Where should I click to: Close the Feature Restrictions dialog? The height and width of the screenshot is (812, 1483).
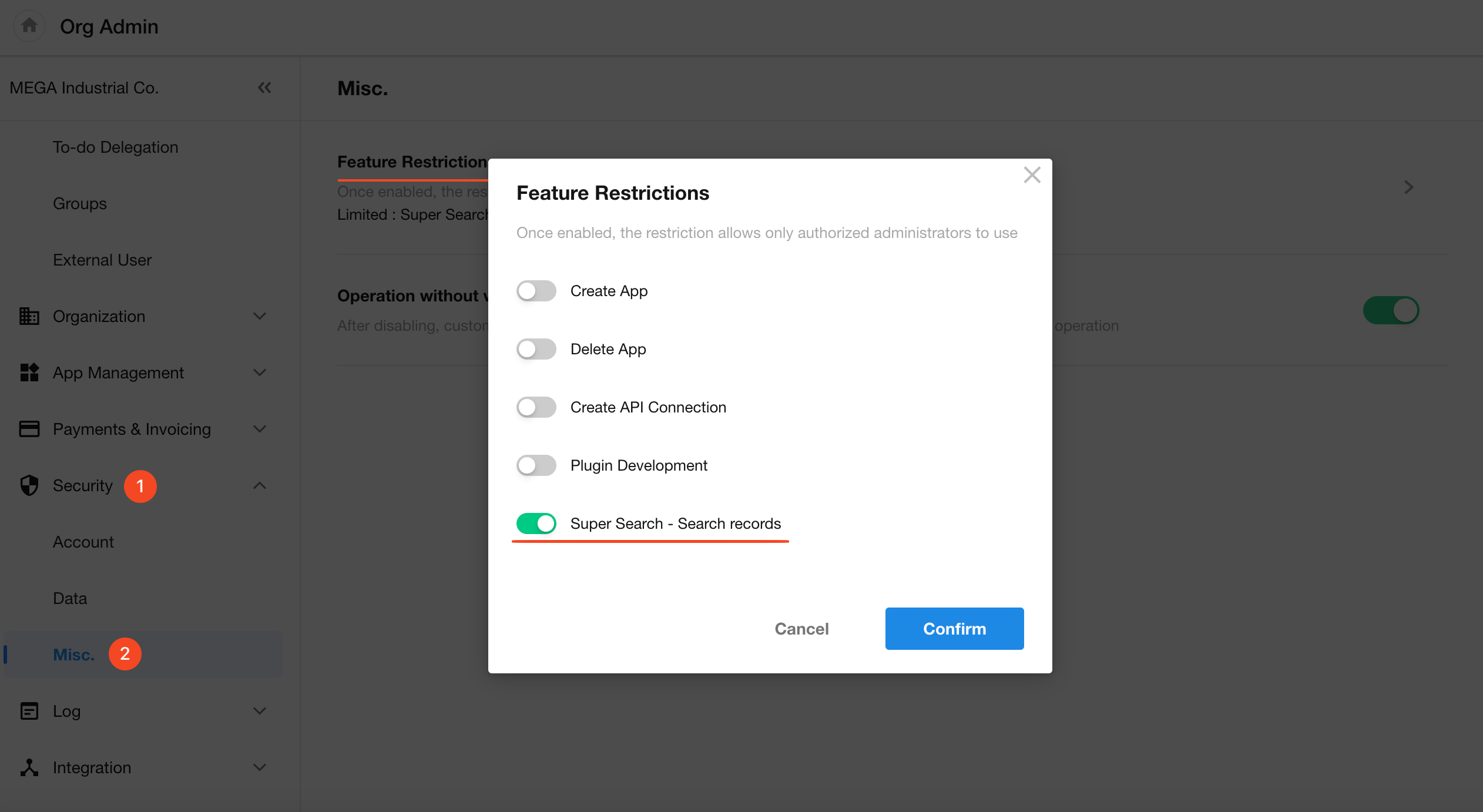tap(1032, 175)
